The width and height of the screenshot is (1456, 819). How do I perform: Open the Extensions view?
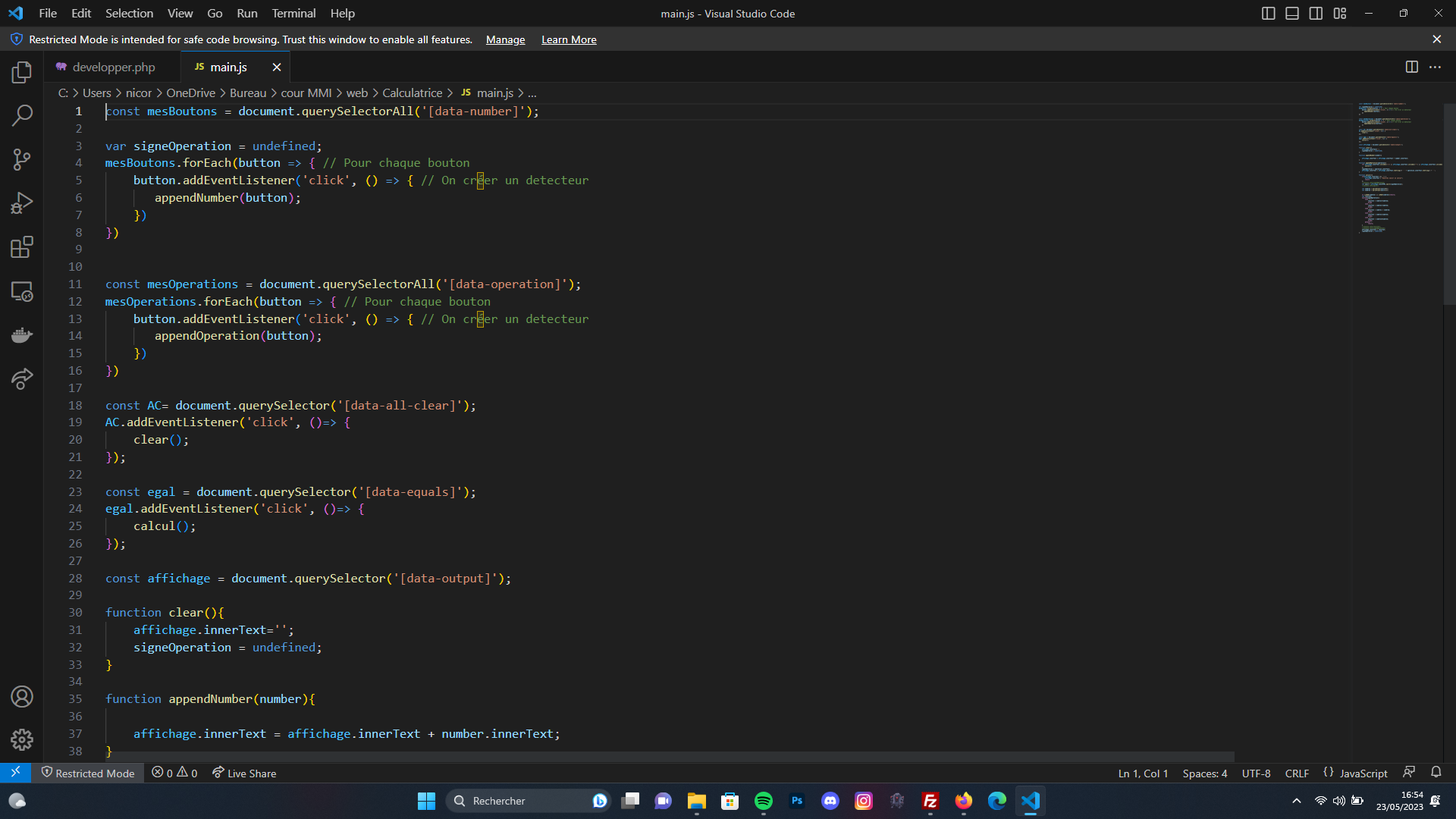[x=22, y=247]
